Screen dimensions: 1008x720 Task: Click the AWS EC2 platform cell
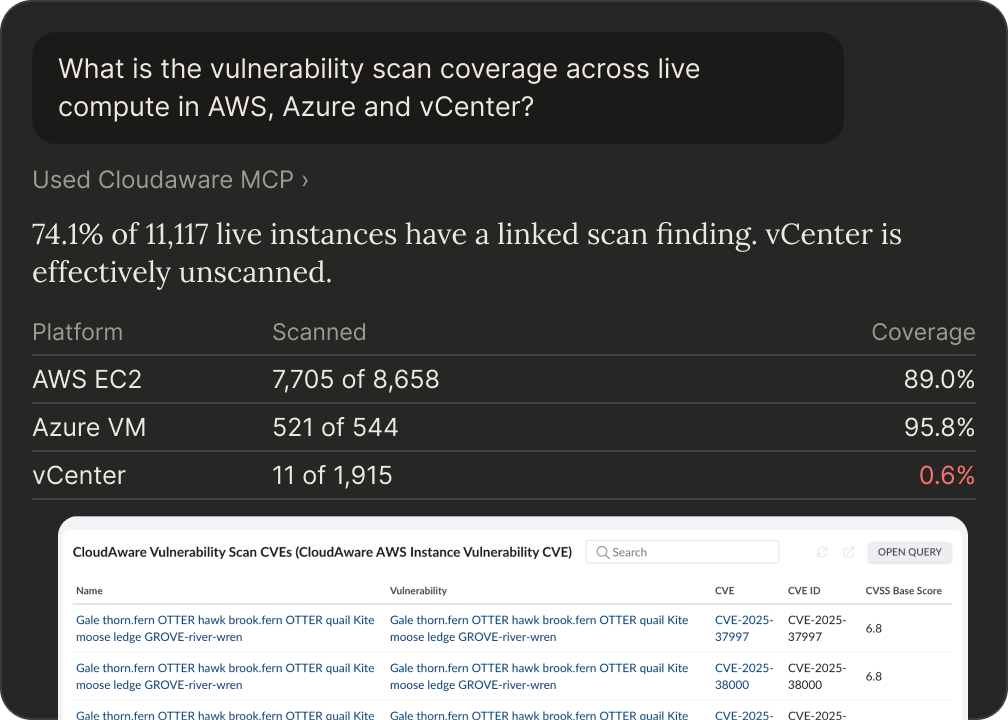pos(87,379)
